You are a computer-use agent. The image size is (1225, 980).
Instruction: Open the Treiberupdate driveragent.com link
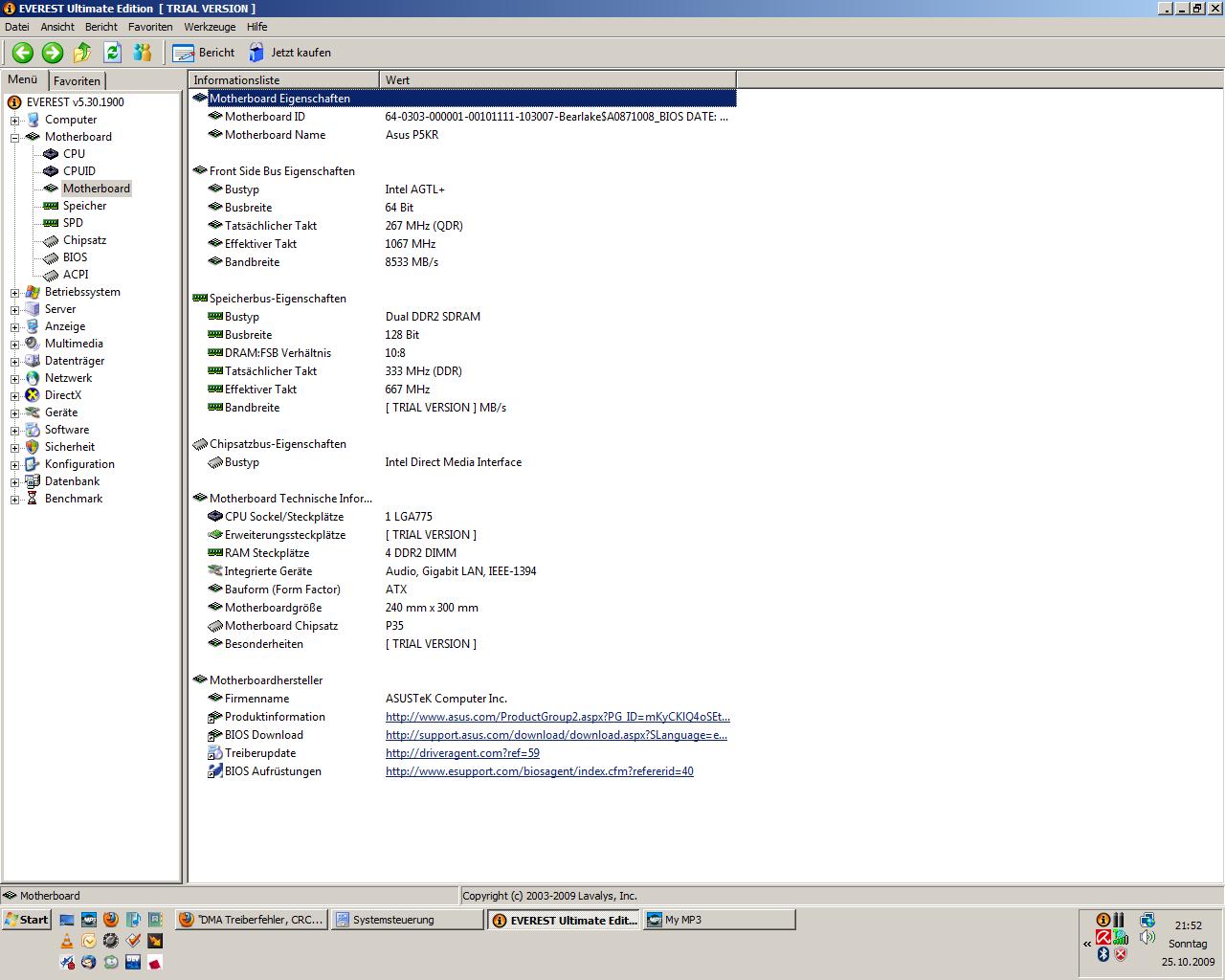[462, 753]
